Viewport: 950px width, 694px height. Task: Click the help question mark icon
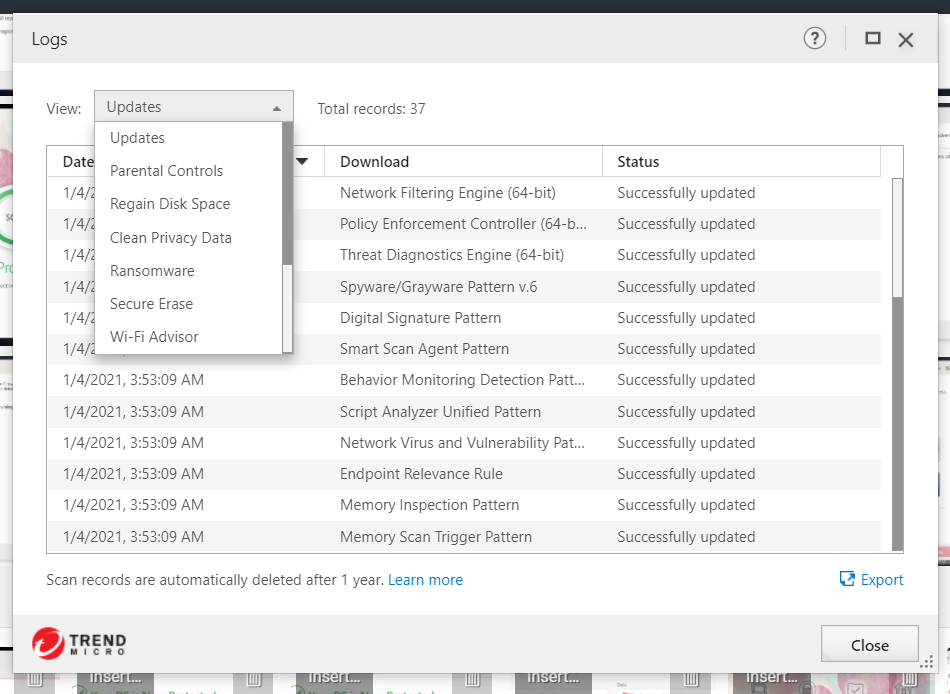pyautogui.click(x=815, y=39)
